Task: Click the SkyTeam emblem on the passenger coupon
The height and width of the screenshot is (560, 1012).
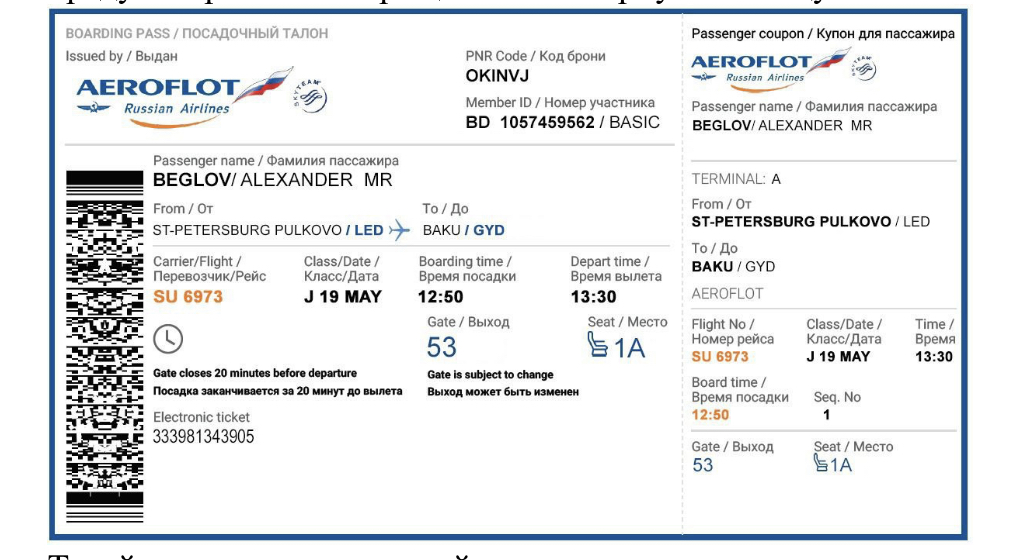Action: pos(864,69)
